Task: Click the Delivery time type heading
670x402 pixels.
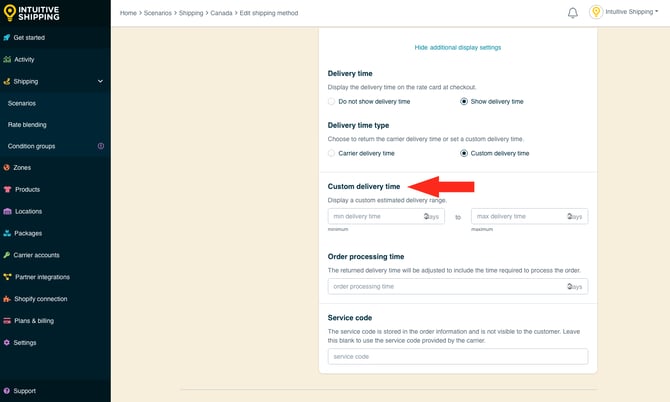Action: (358, 125)
